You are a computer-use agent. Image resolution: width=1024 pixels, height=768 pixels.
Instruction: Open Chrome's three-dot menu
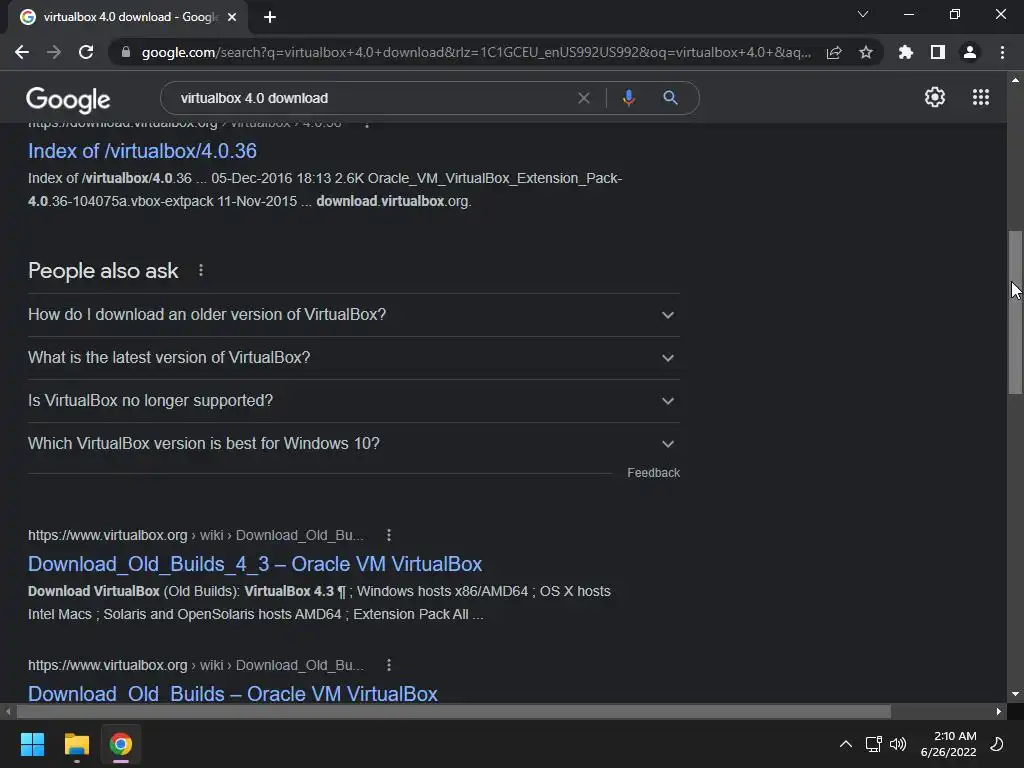point(1002,52)
